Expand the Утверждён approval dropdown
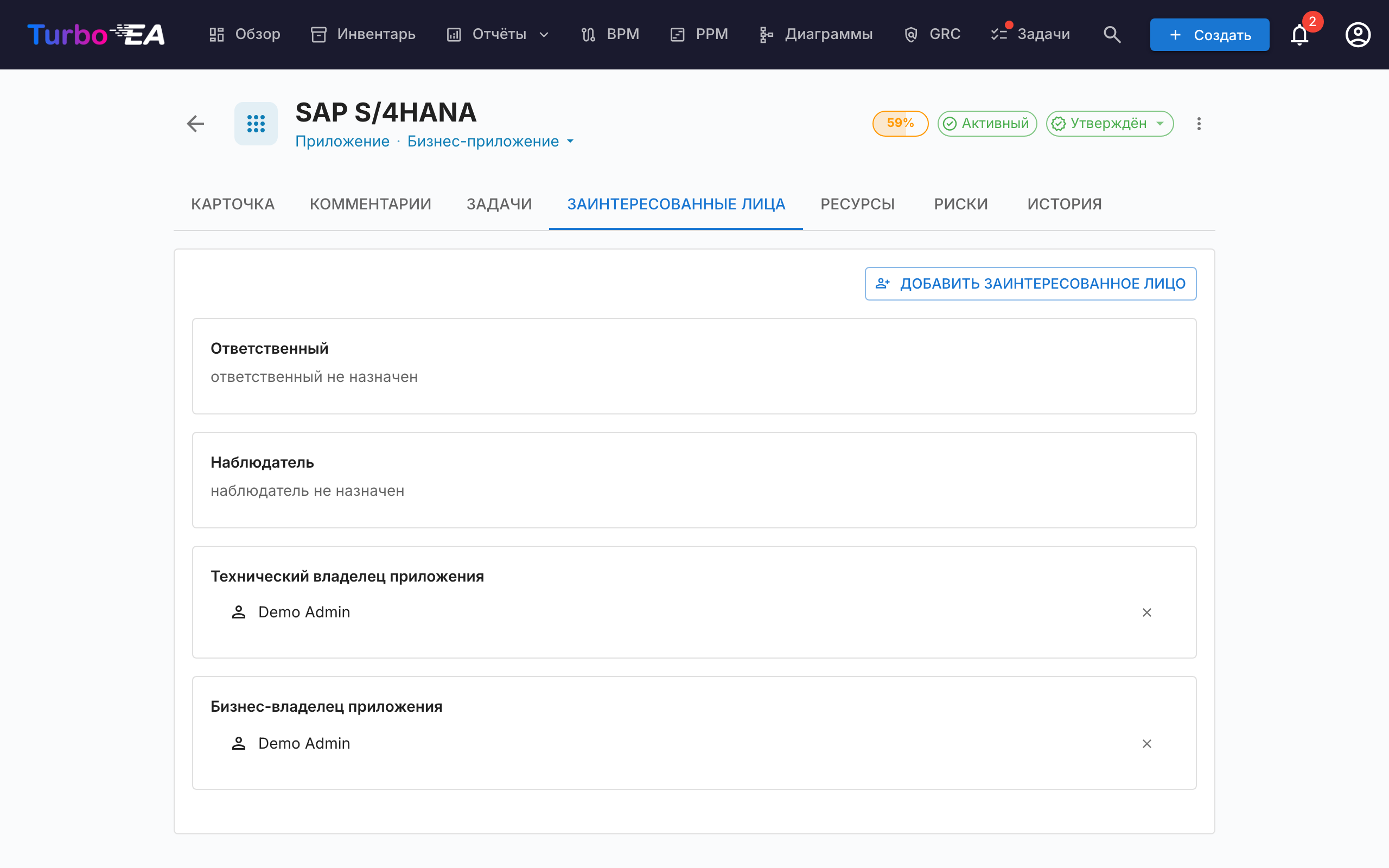This screenshot has height=868, width=1389. pyautogui.click(x=1109, y=124)
